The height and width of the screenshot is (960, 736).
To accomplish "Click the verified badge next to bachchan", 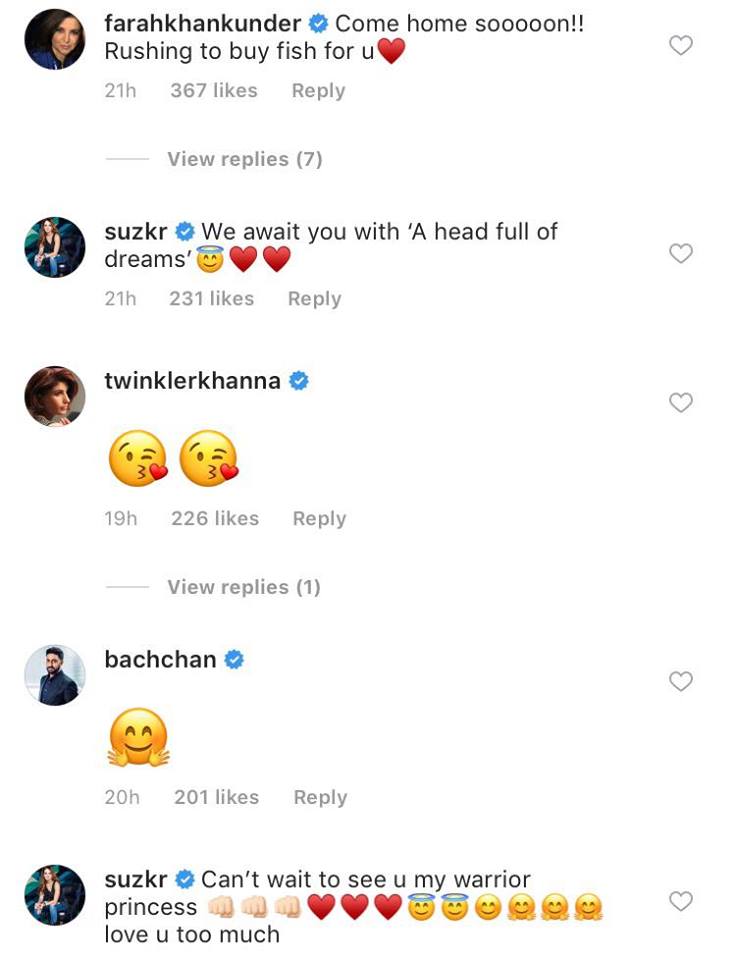I will pos(234,660).
